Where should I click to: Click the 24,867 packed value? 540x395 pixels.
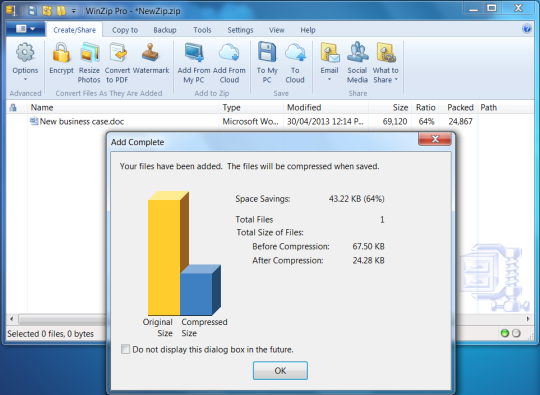[460, 121]
